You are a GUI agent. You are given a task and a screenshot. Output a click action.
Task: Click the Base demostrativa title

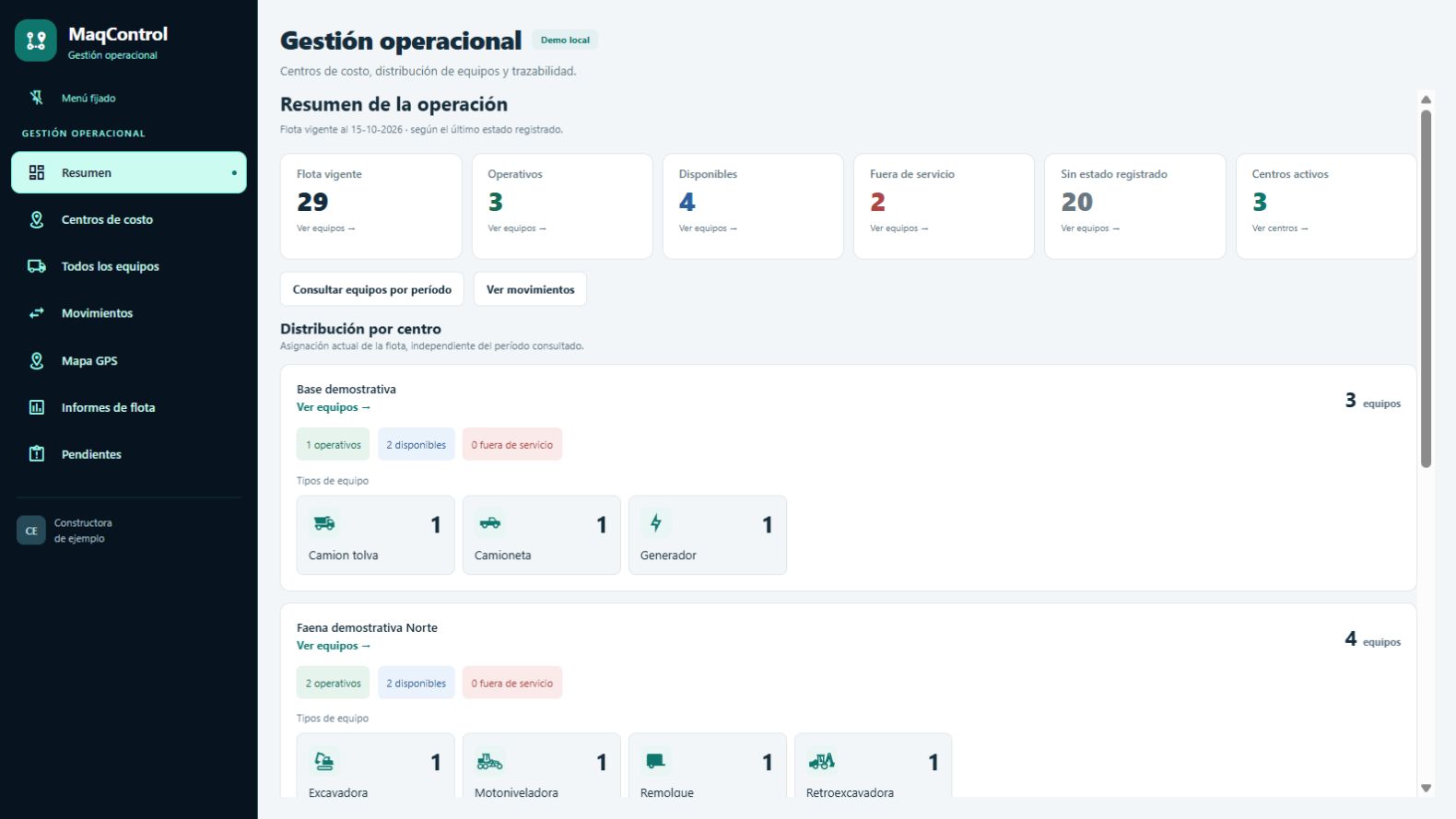[346, 389]
